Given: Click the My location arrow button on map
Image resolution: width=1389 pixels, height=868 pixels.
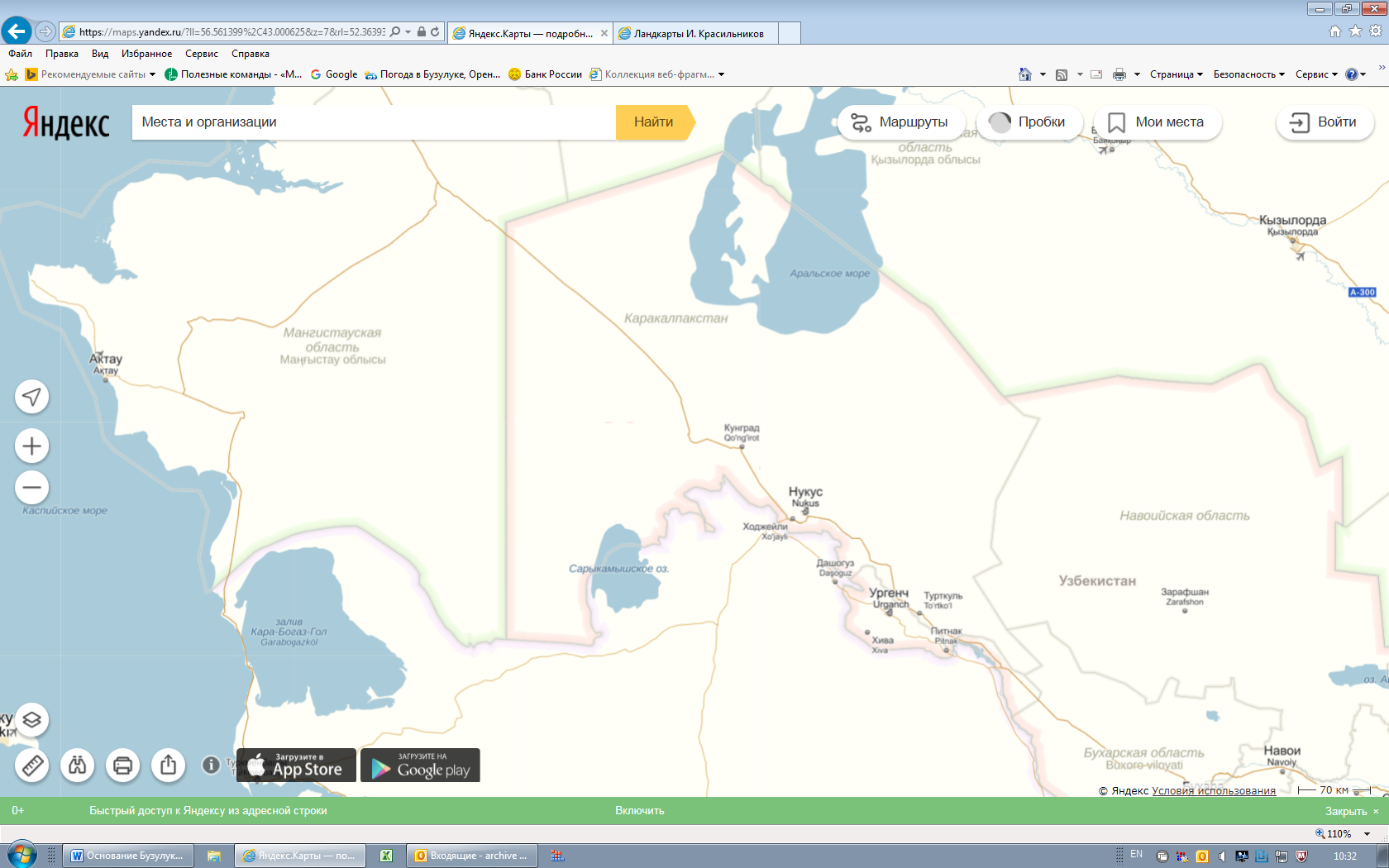Looking at the screenshot, I should (x=32, y=397).
